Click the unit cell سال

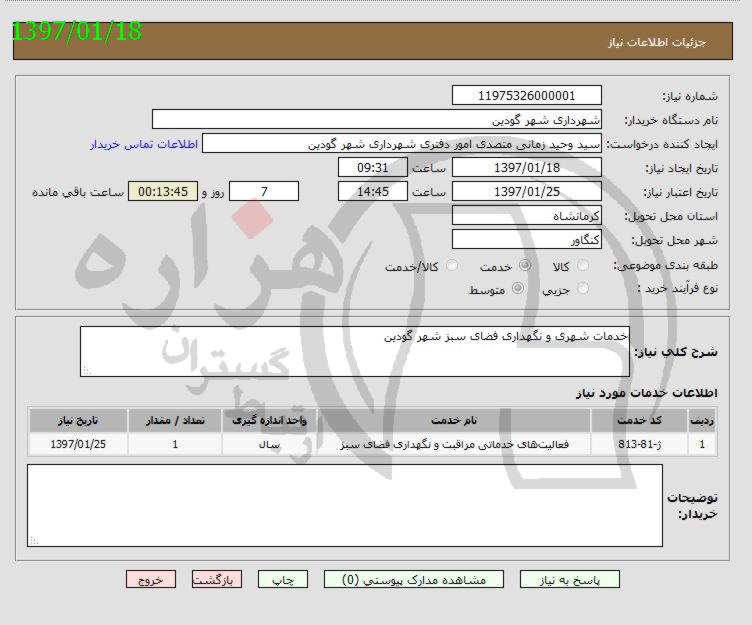tap(269, 444)
